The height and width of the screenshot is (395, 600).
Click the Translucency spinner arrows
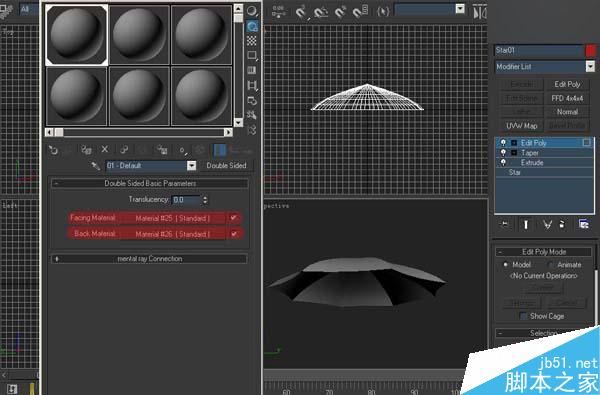pyautogui.click(x=205, y=200)
